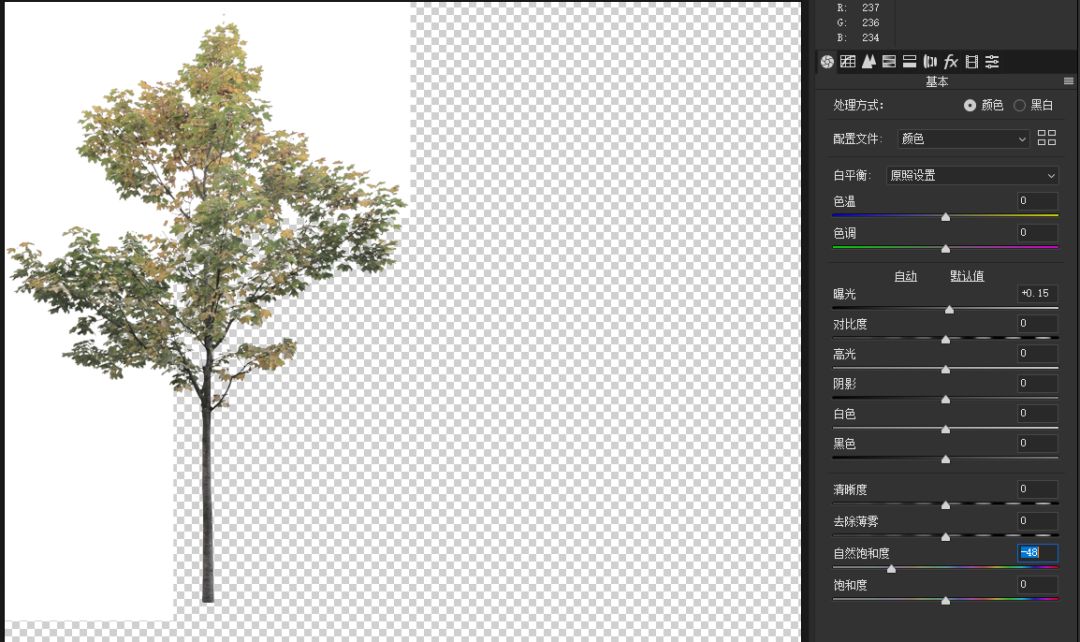
Task: Open the 基本 panel options menu
Action: (x=1068, y=82)
